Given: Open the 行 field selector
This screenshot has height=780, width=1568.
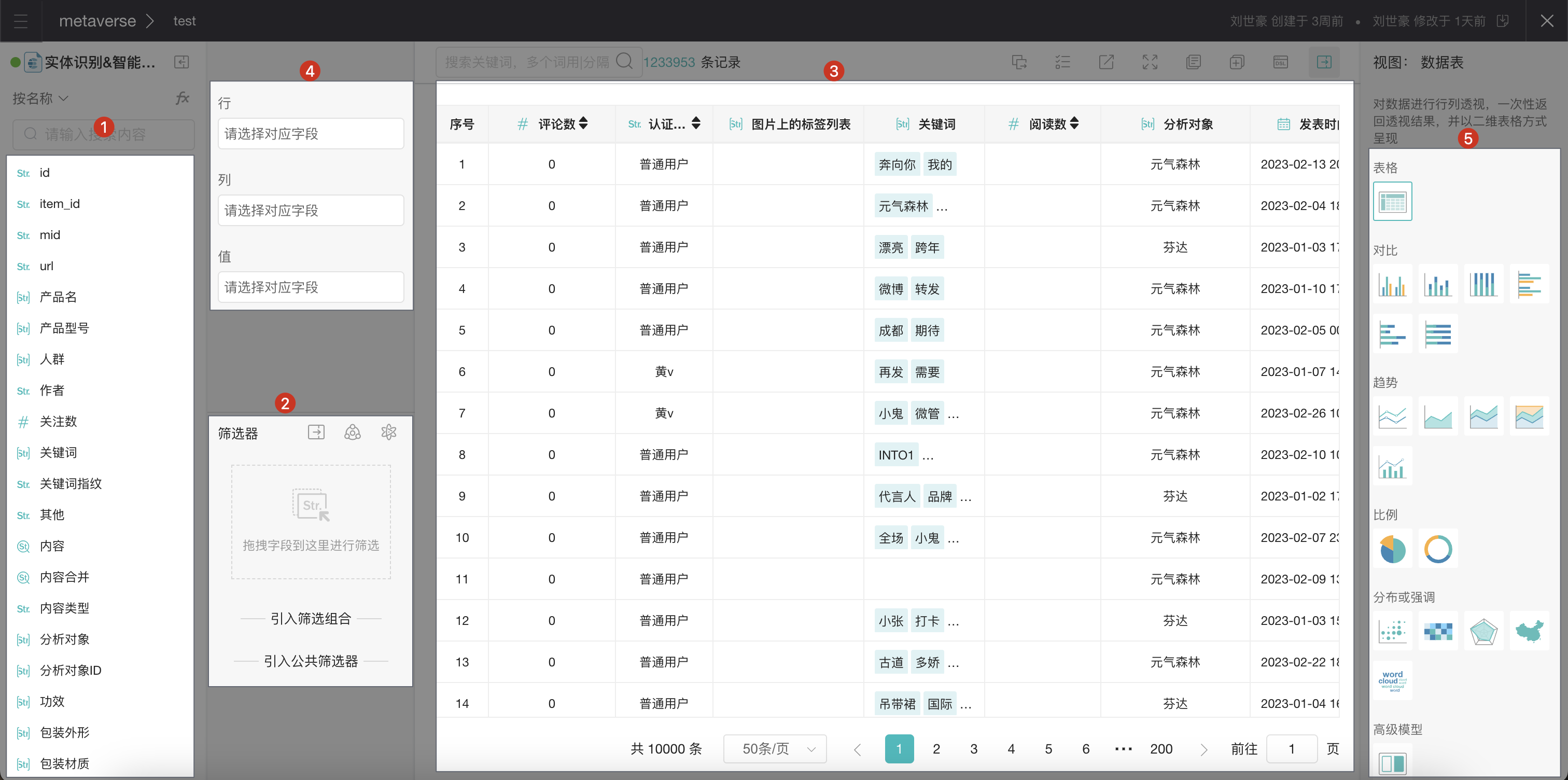Looking at the screenshot, I should point(311,133).
